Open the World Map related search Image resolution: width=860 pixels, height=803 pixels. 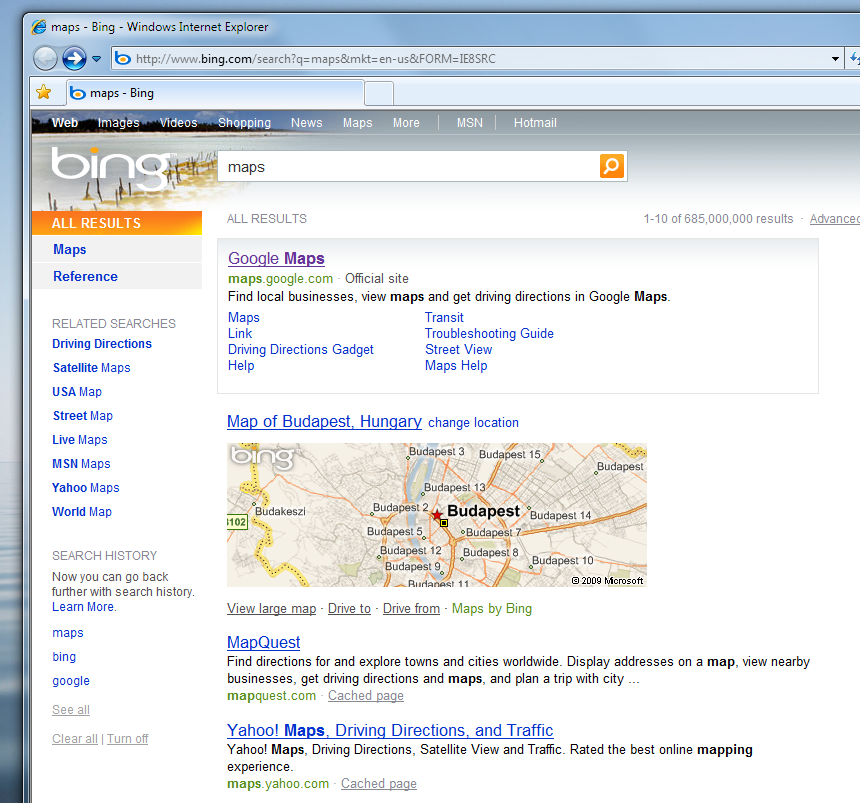tap(82, 512)
